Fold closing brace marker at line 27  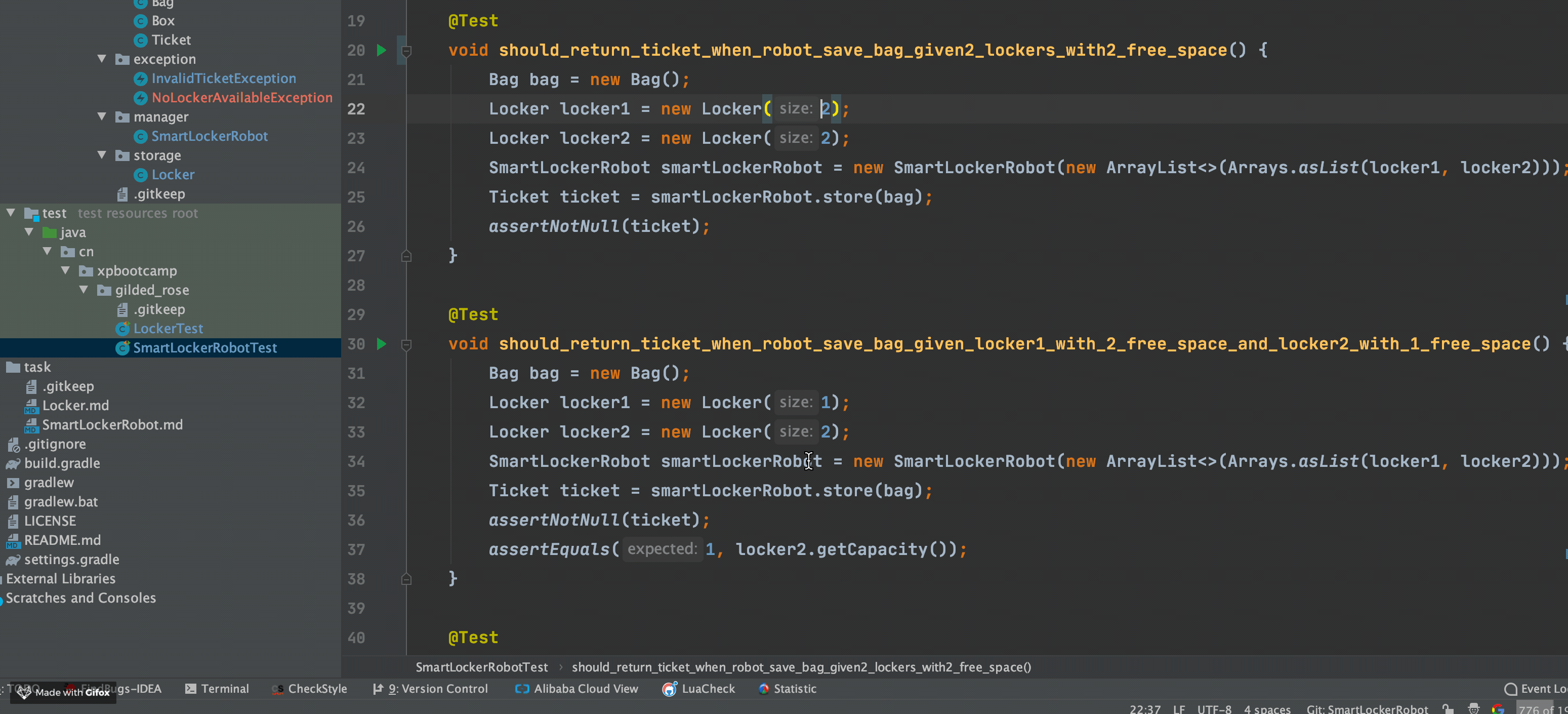click(x=406, y=256)
